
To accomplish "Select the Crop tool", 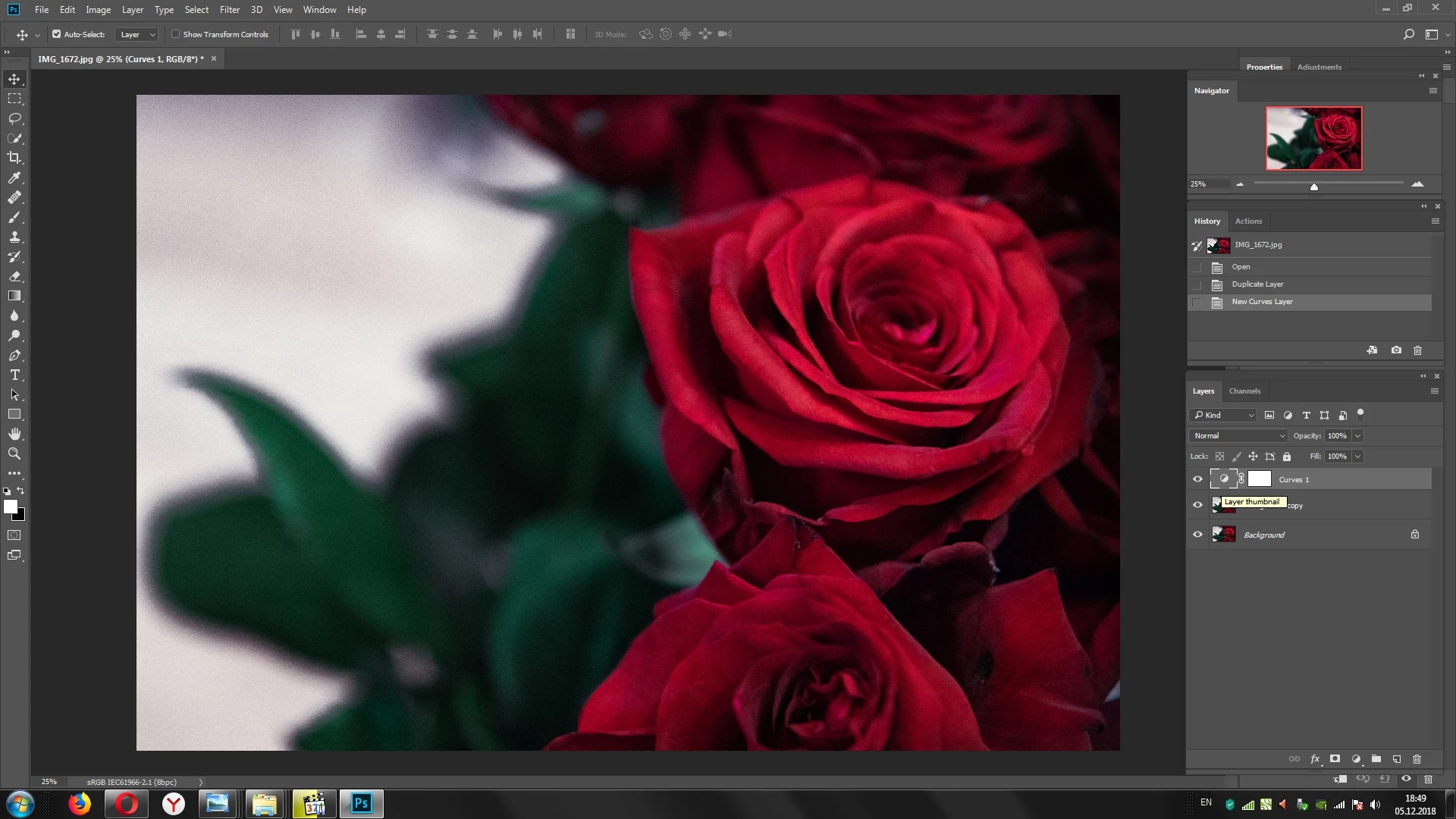I will tap(14, 158).
